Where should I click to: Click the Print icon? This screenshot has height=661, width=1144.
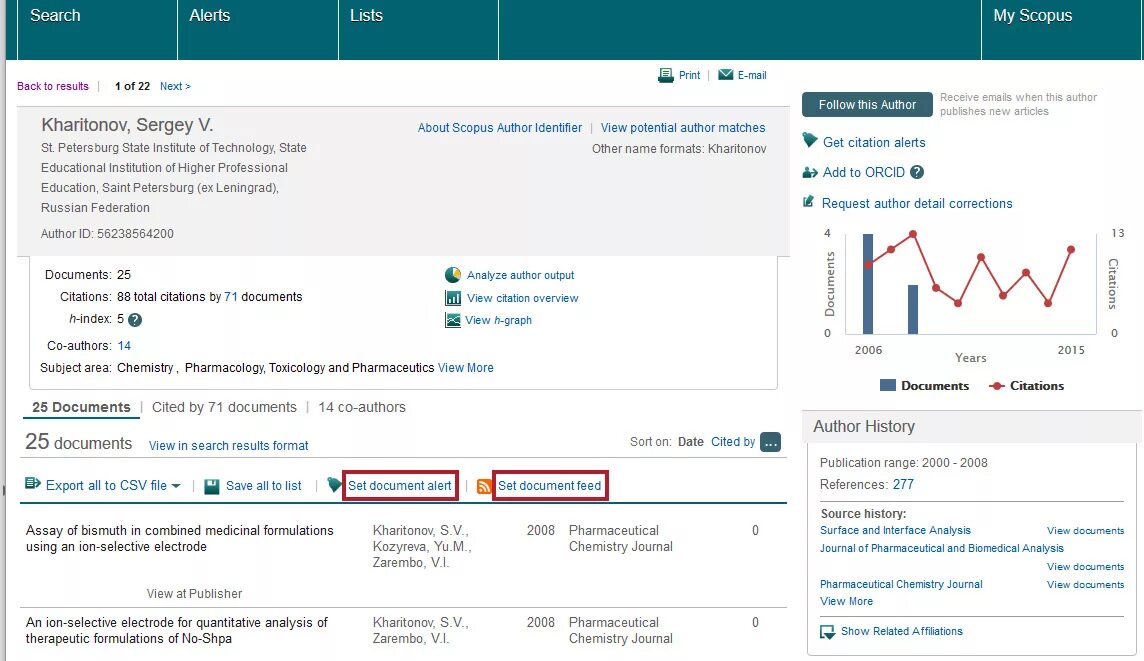click(x=664, y=74)
